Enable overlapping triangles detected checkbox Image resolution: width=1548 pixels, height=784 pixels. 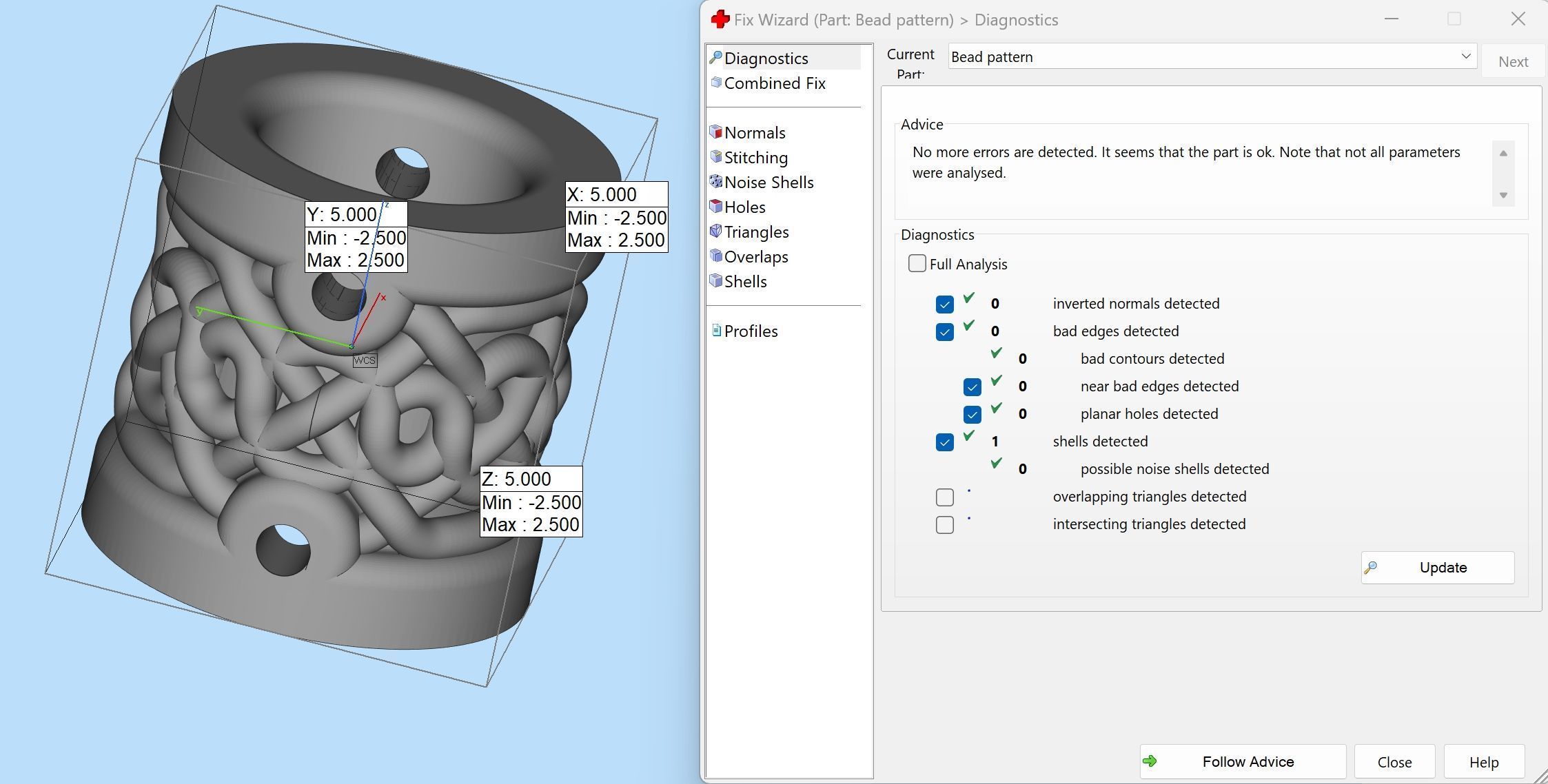pyautogui.click(x=944, y=497)
